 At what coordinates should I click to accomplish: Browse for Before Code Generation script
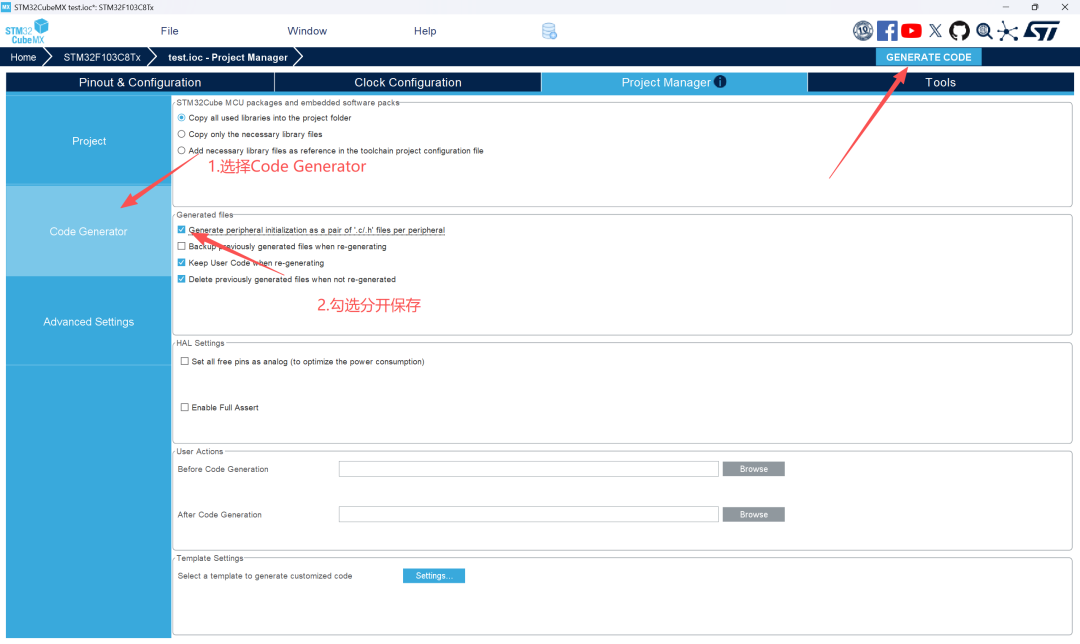pyautogui.click(x=754, y=469)
